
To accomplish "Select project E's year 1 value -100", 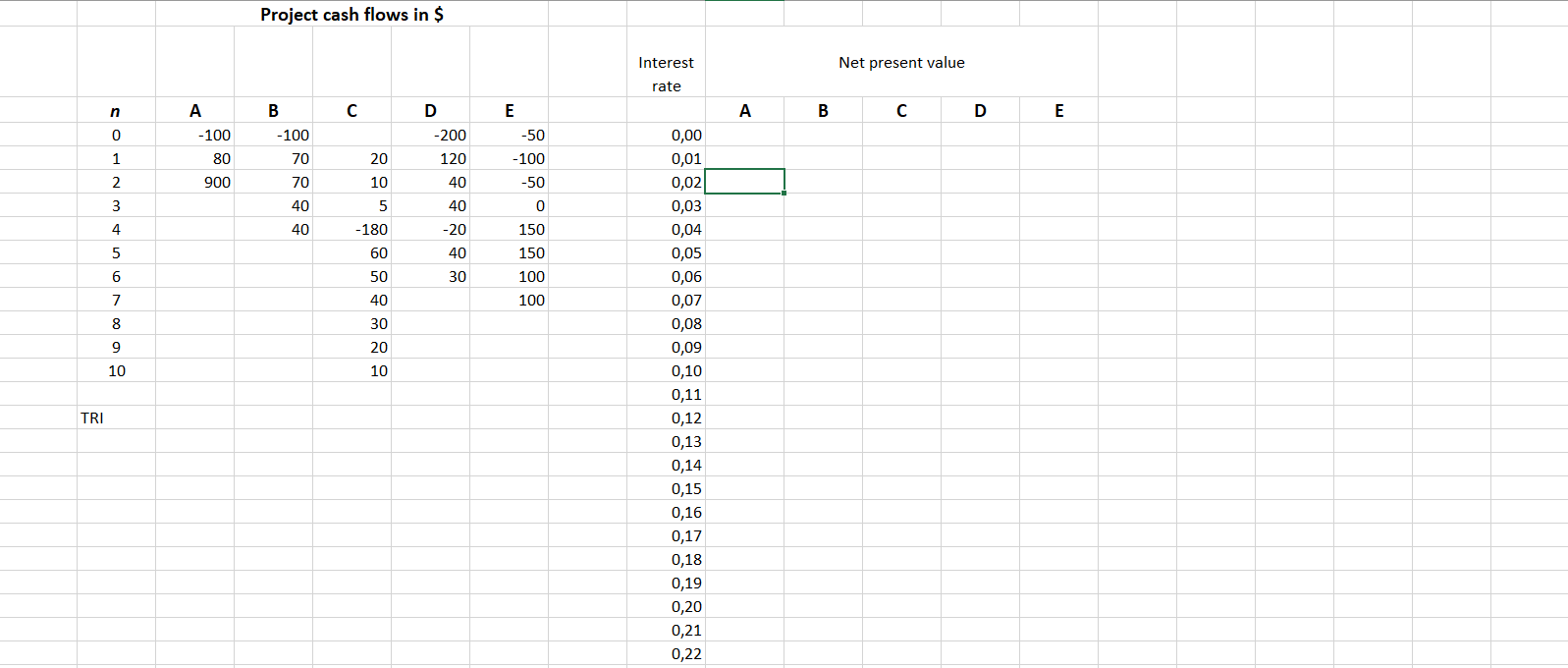I will click(x=509, y=158).
